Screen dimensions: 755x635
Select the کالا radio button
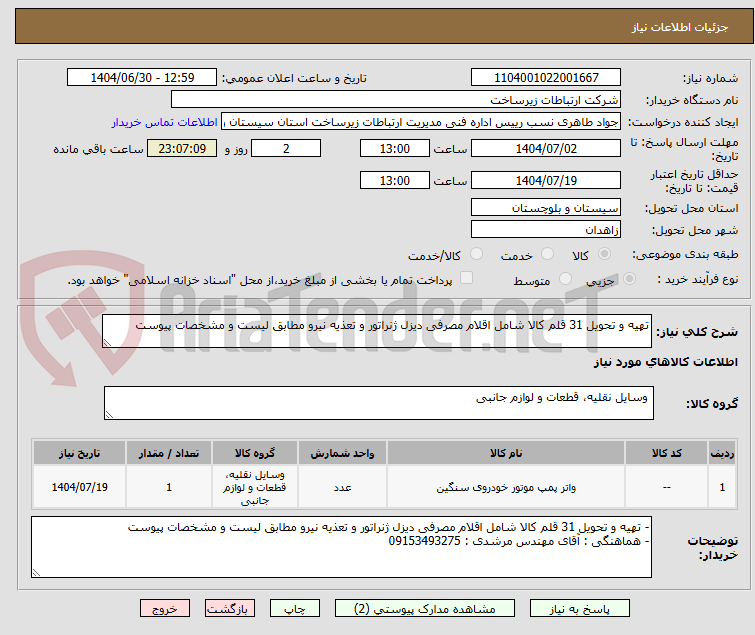tap(604, 254)
